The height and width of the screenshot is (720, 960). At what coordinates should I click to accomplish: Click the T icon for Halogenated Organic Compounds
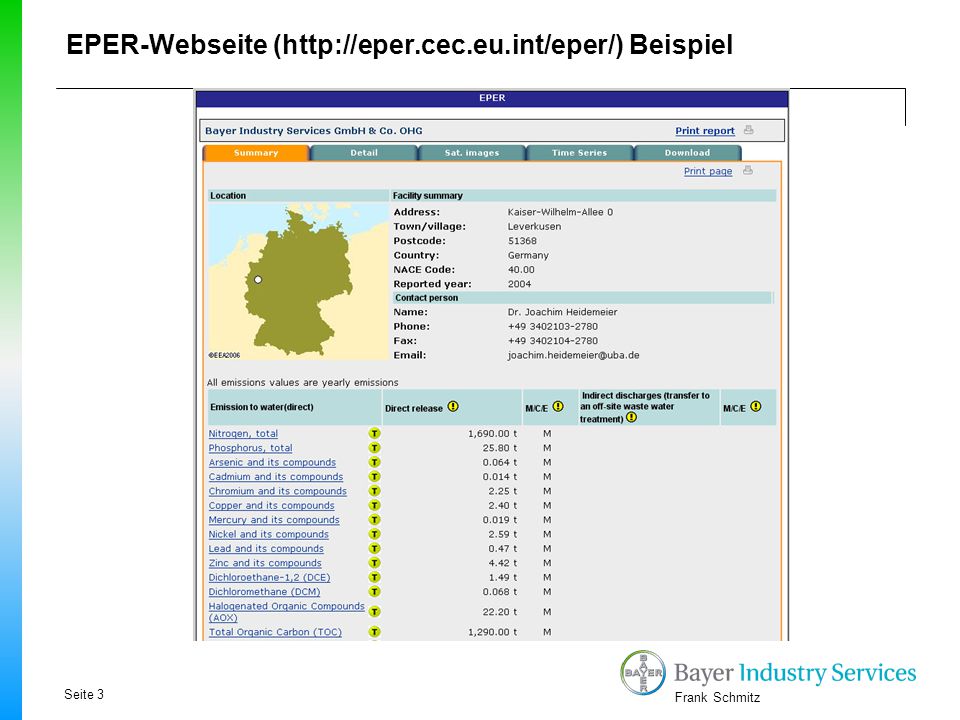click(374, 612)
